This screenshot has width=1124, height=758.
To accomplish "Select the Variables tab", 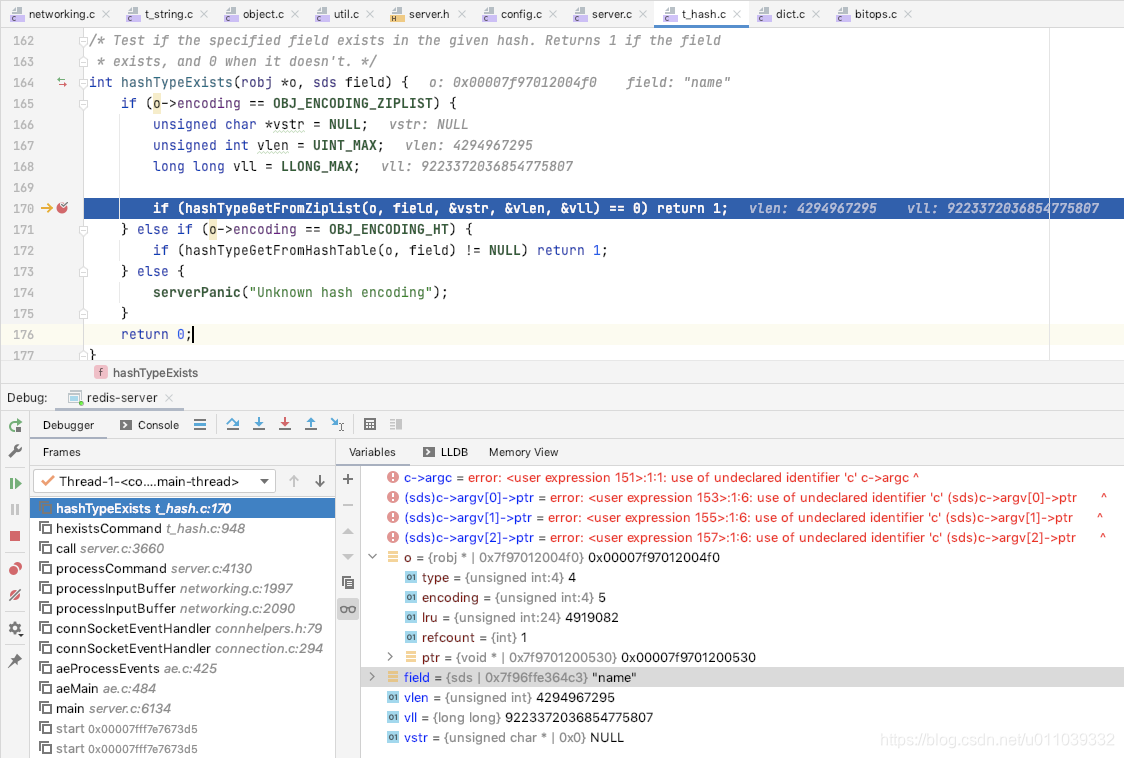I will click(x=372, y=452).
